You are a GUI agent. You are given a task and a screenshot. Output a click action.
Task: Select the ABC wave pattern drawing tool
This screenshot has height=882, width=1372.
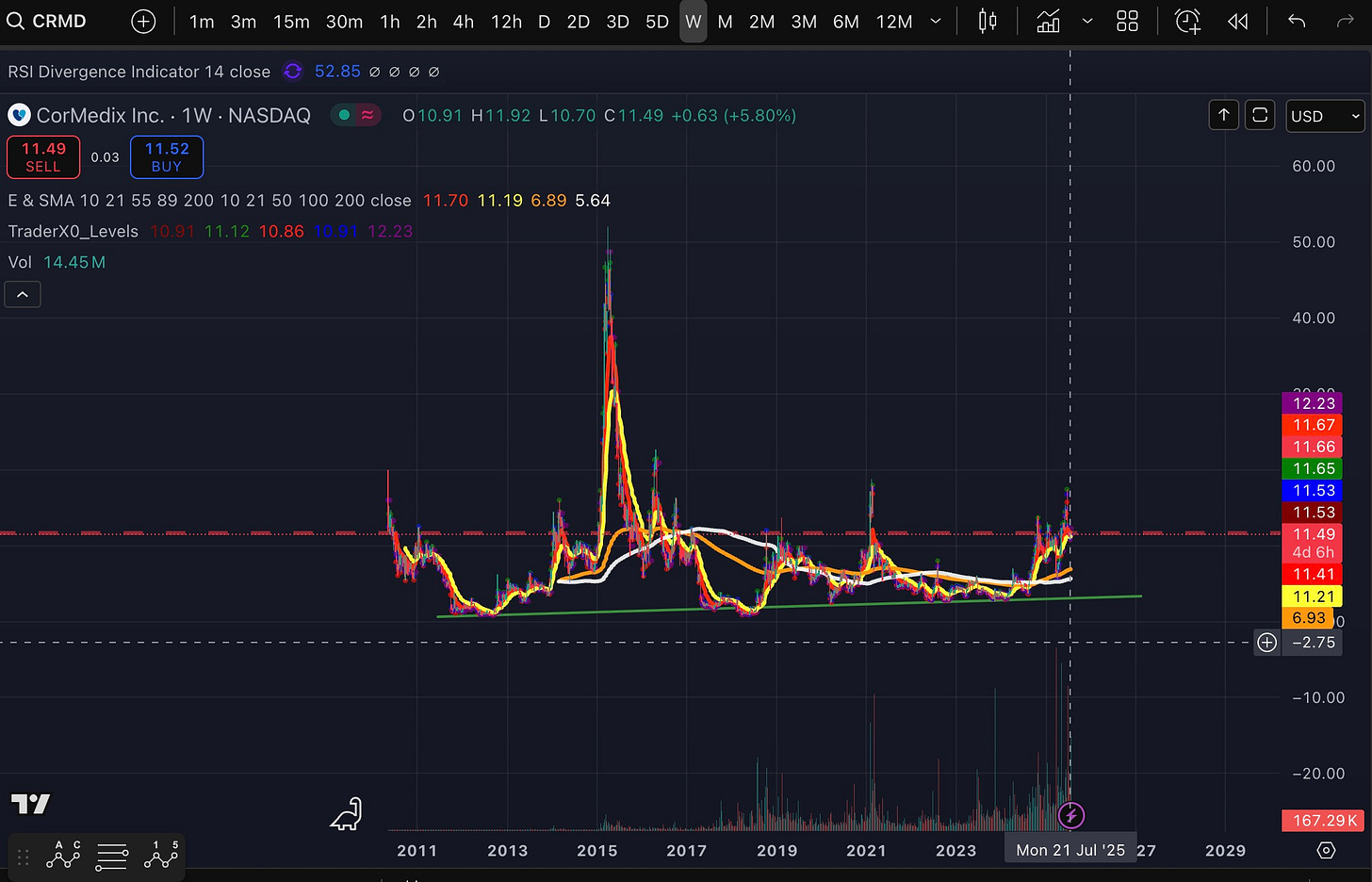pos(63,856)
